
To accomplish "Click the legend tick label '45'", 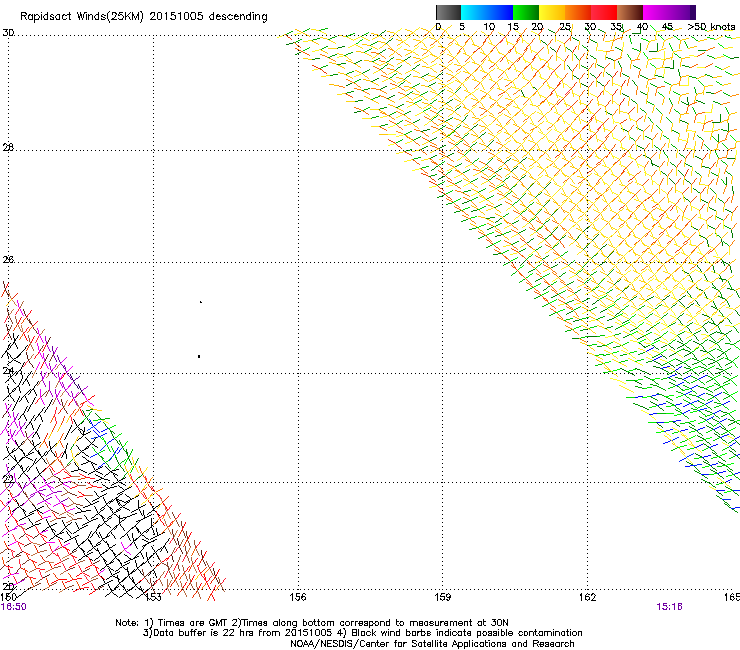I will pyautogui.click(x=667, y=27).
